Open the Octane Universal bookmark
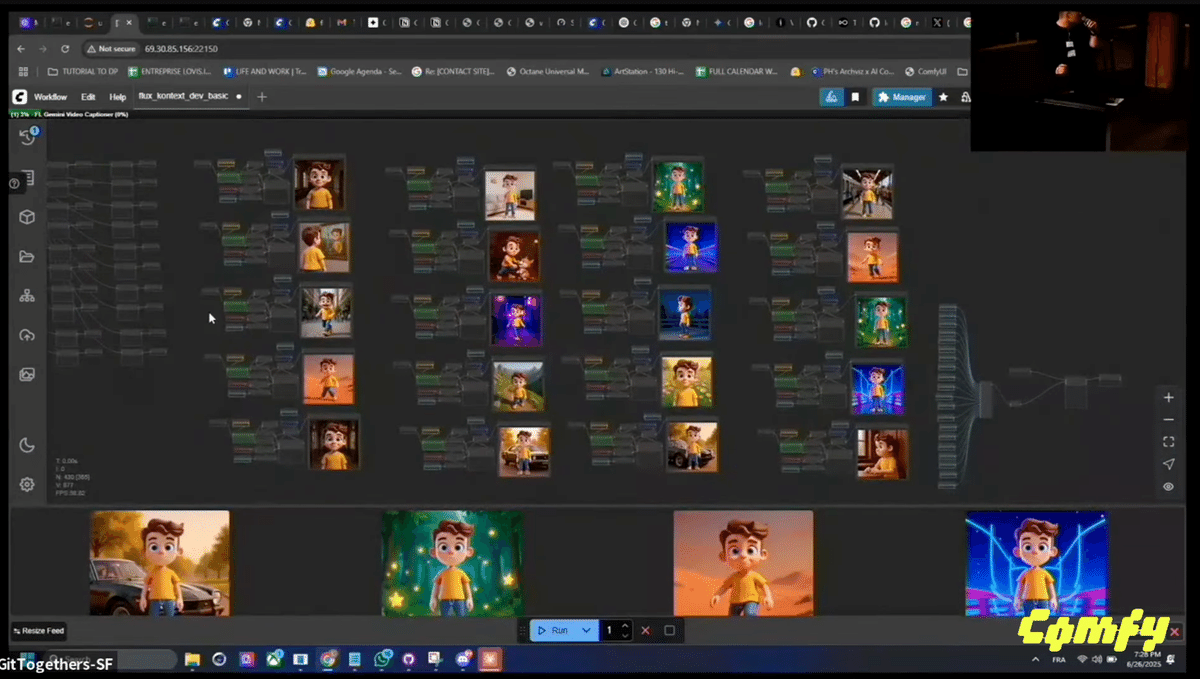The width and height of the screenshot is (1200, 679). click(x=548, y=72)
